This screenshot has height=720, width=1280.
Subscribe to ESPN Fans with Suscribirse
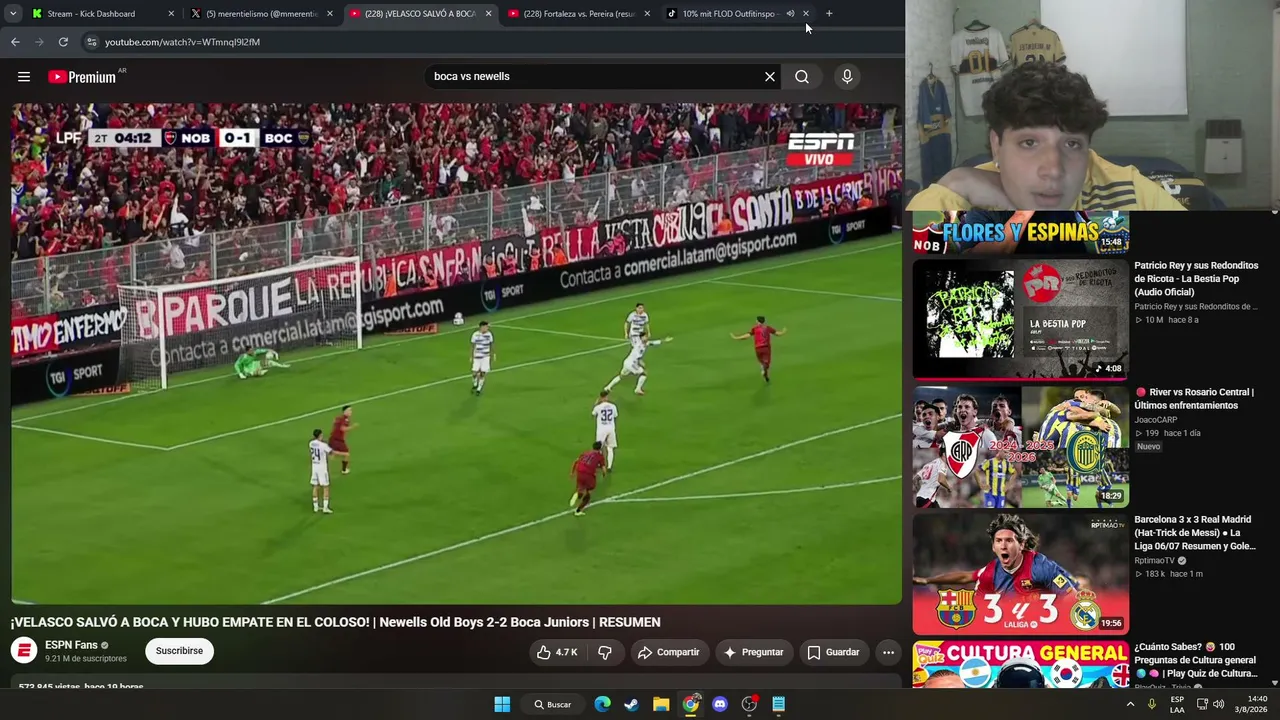click(x=179, y=651)
